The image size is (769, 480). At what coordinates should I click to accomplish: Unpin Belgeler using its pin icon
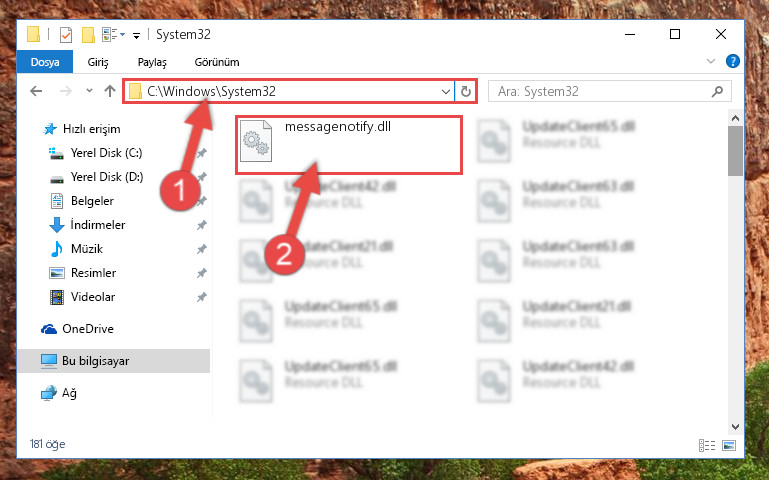point(202,201)
